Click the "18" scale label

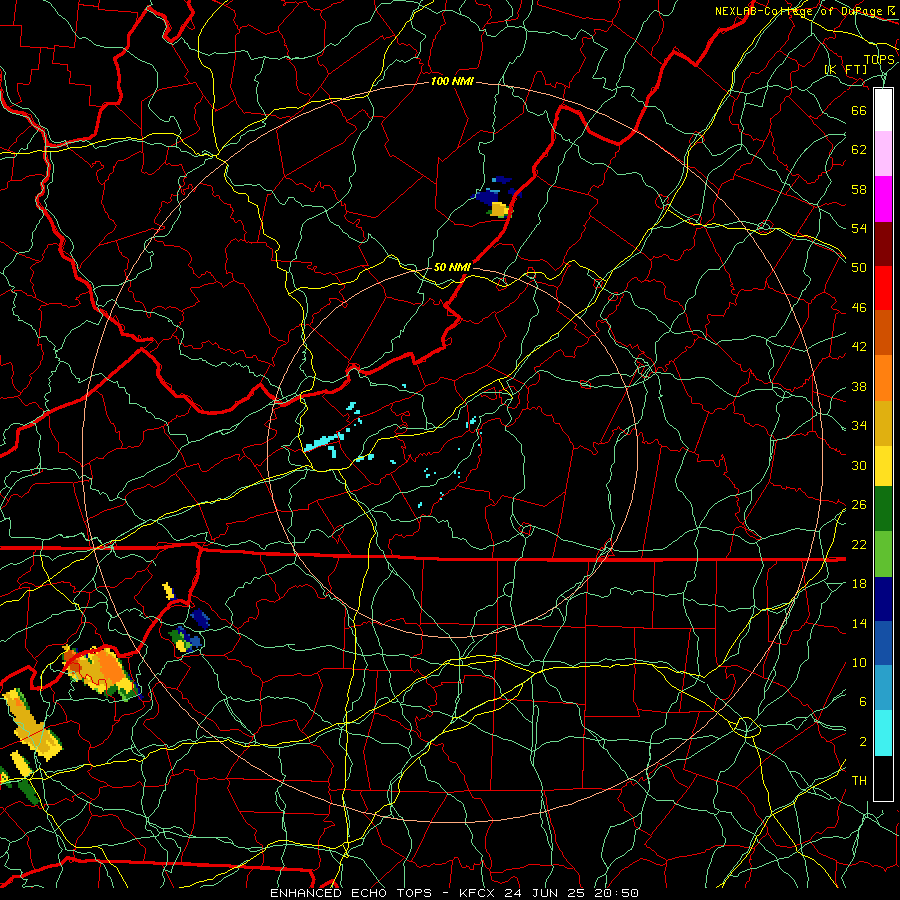859,584
